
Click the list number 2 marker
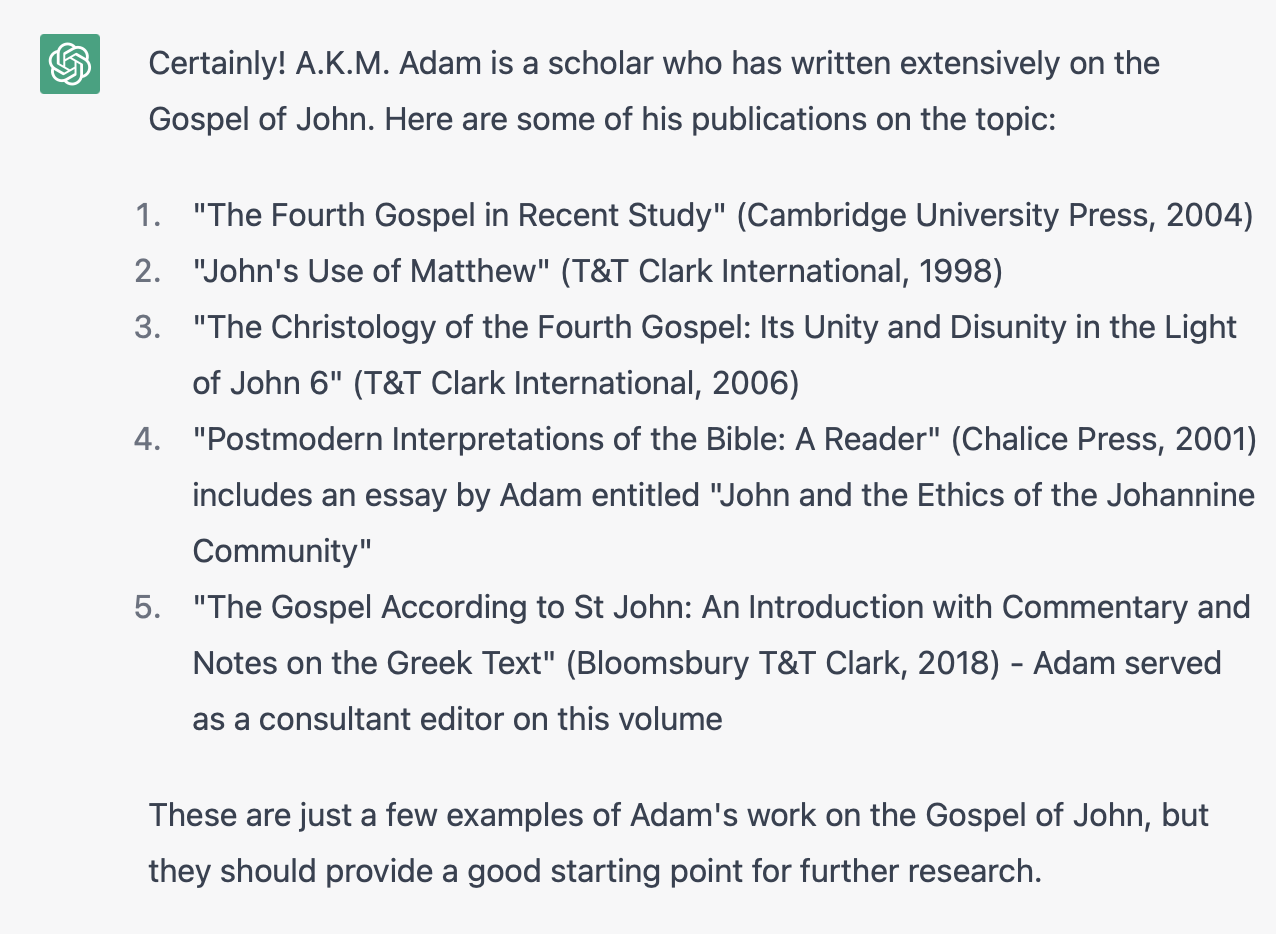click(x=148, y=271)
